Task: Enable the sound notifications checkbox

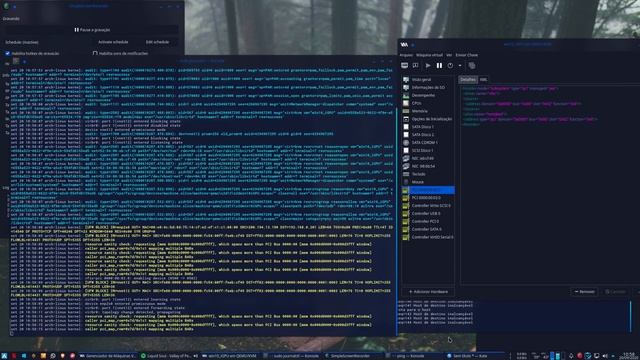Action: pos(95,53)
